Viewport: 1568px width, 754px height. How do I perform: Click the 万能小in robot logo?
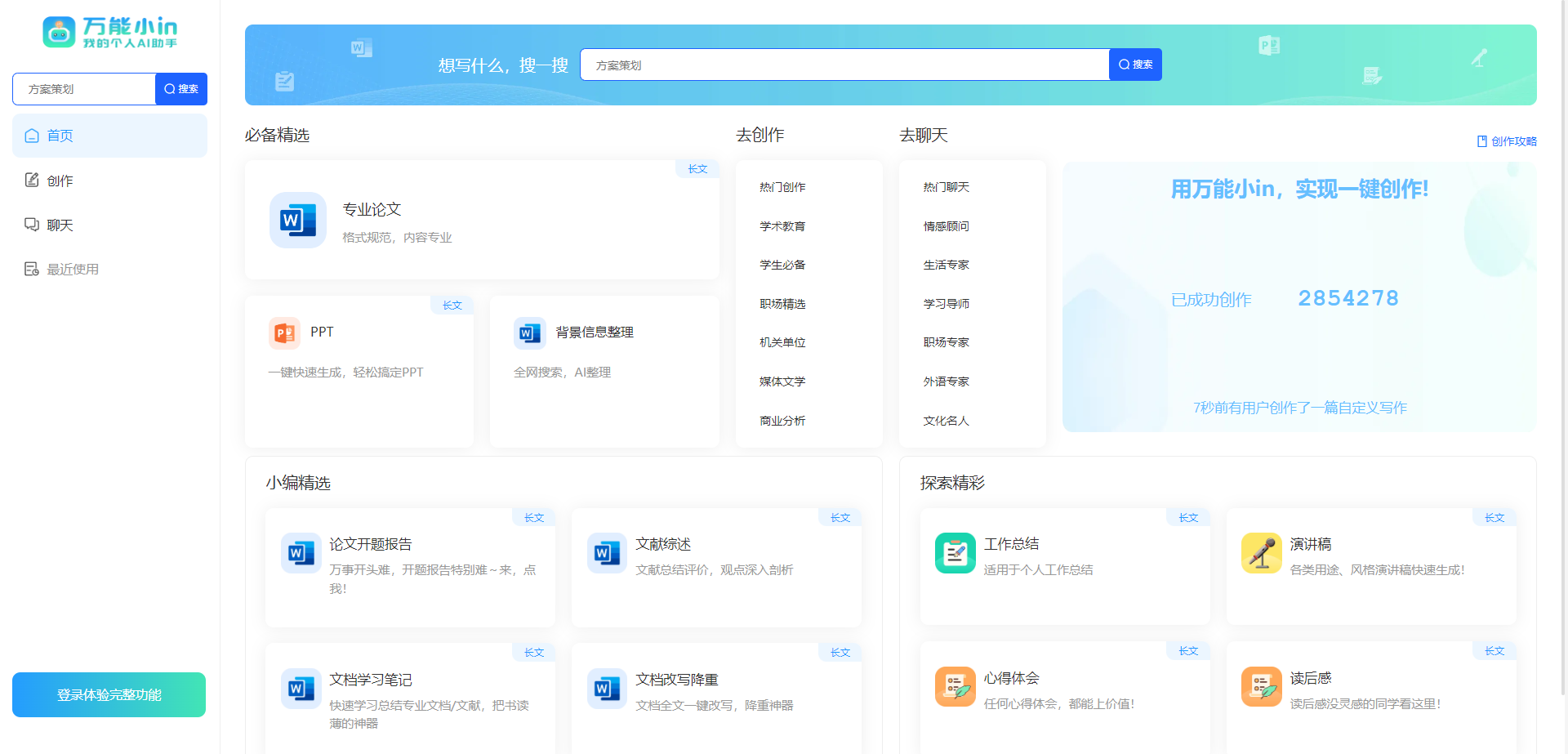click(59, 33)
